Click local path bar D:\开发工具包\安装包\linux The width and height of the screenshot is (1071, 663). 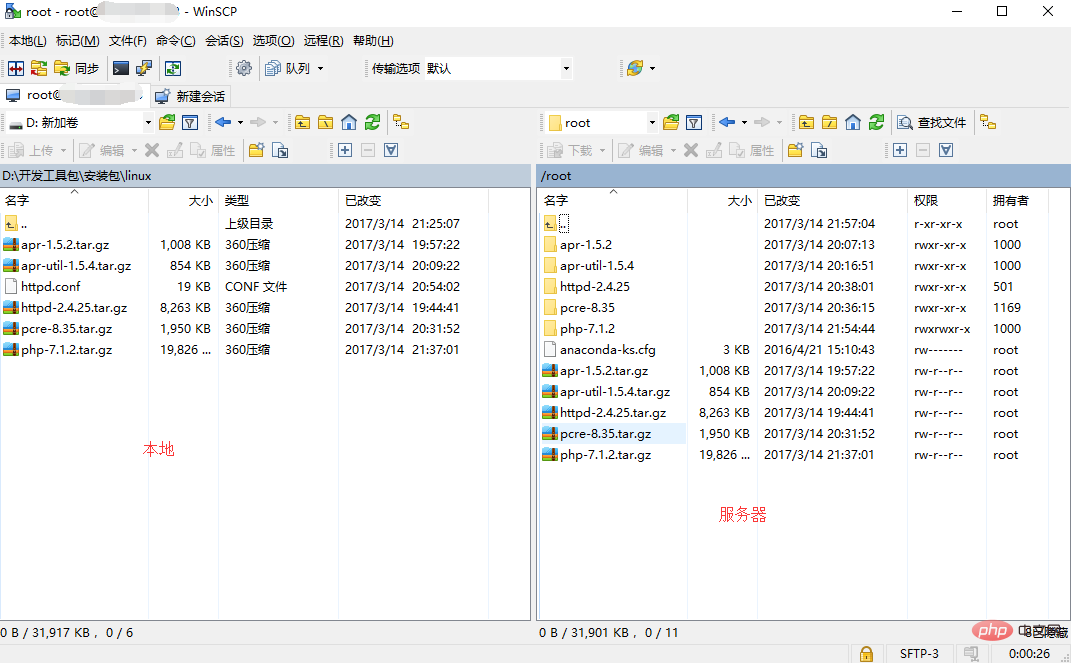tap(265, 175)
